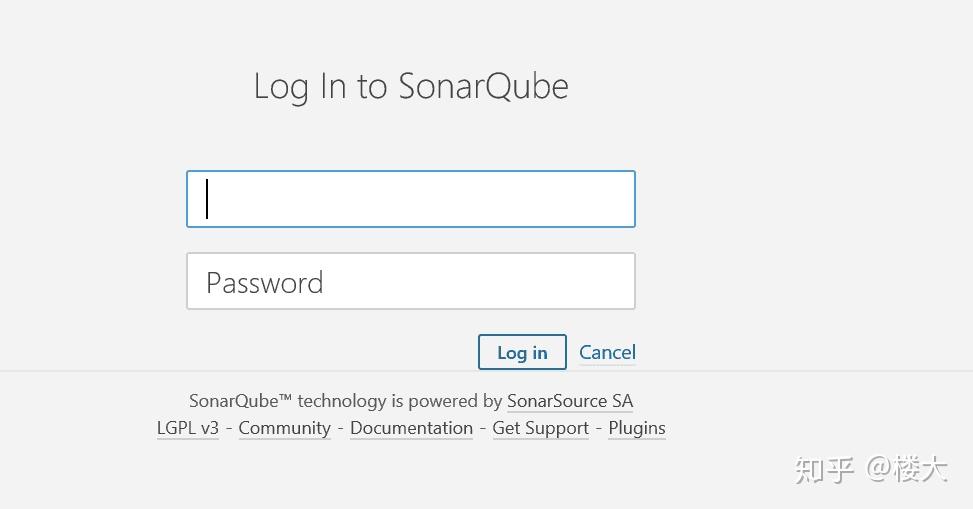
Task: Click the "SonarQube™ technology is powered by" text
Action: pos(345,401)
